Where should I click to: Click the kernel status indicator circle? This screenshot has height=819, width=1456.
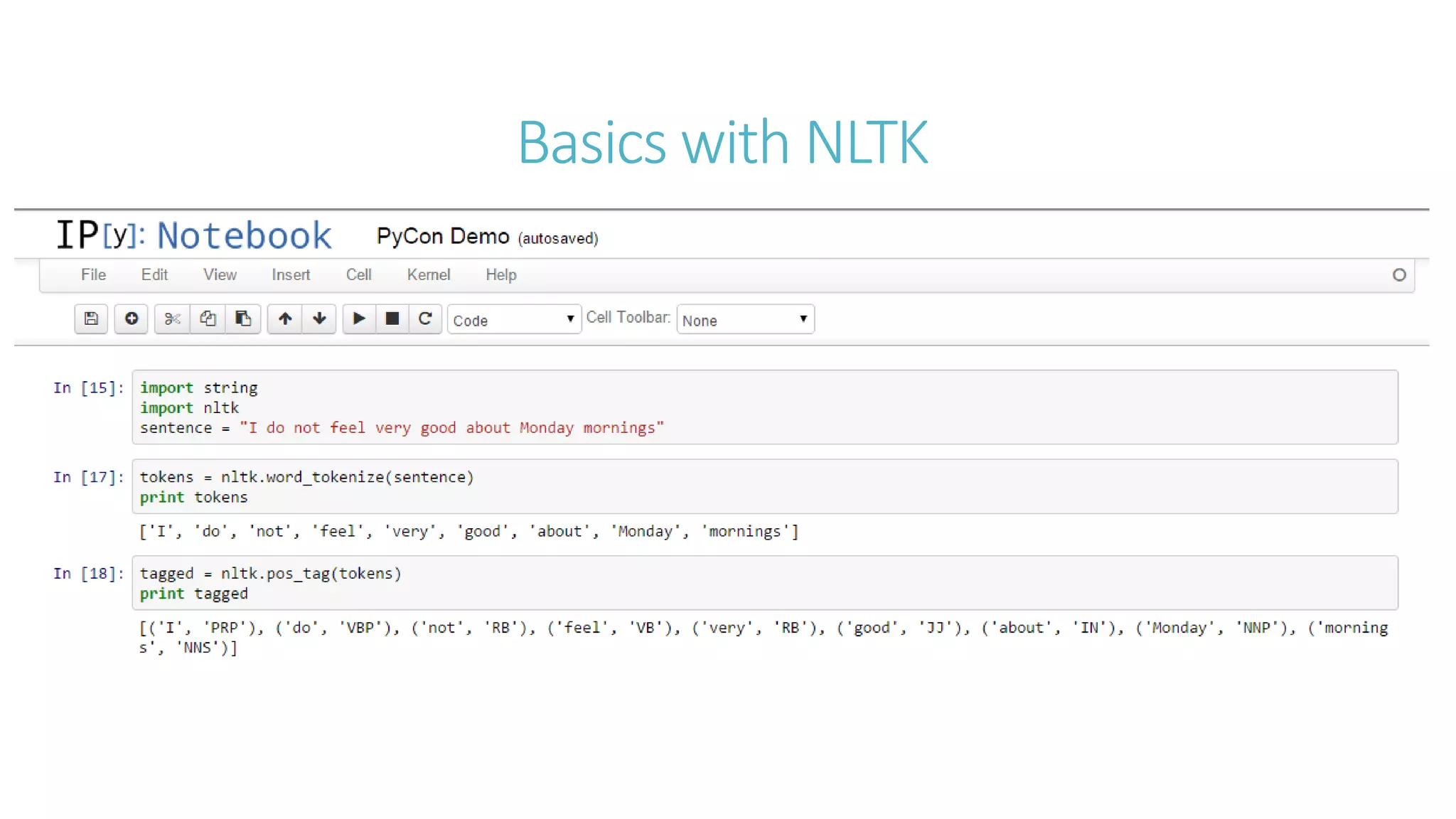1398,275
